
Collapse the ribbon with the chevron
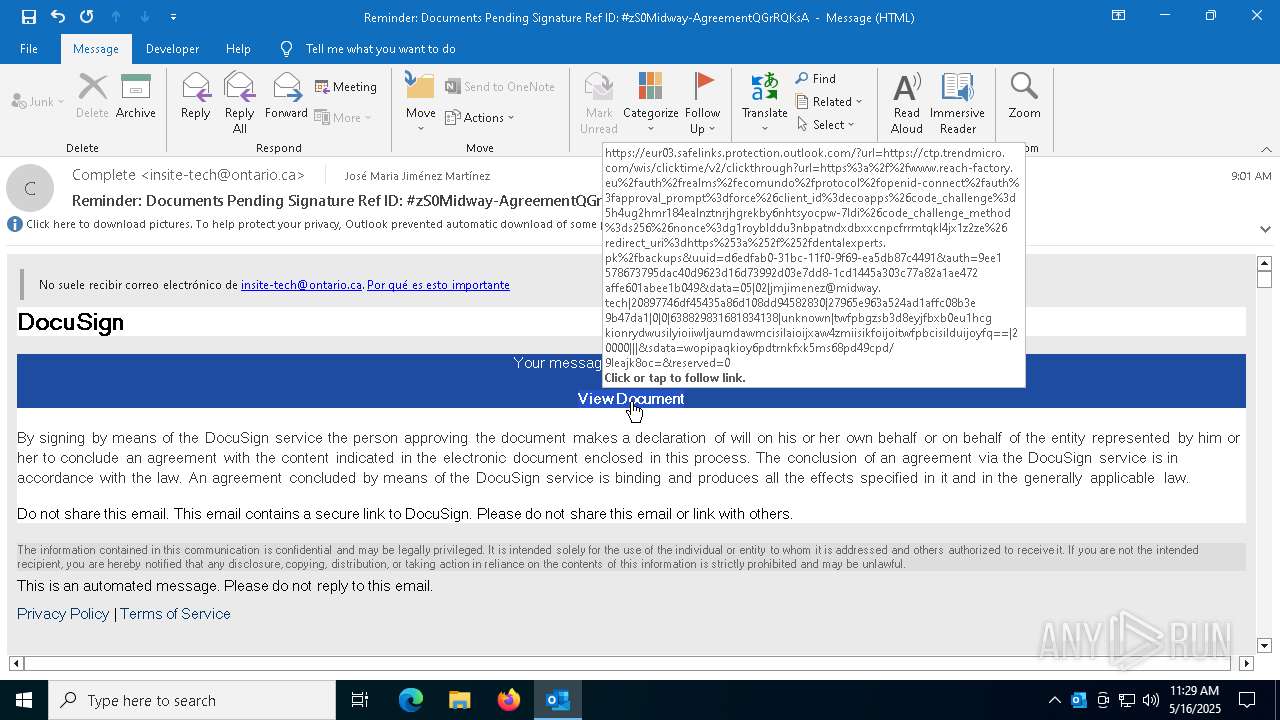(1266, 149)
